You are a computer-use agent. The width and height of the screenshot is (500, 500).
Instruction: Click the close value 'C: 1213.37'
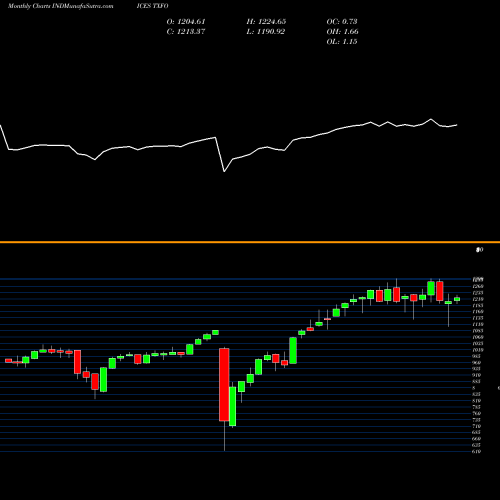click(186, 32)
